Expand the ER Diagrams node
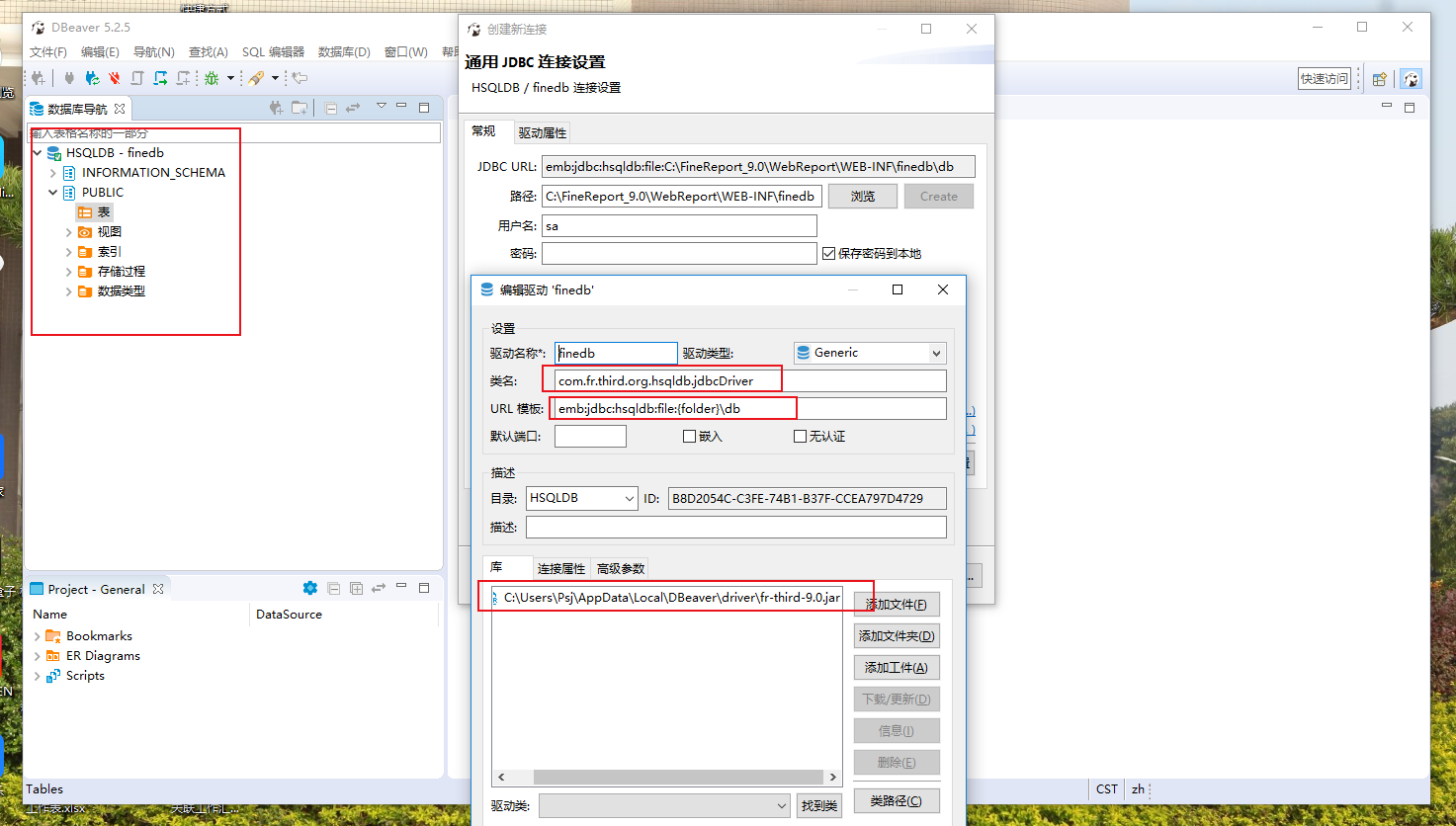The height and width of the screenshot is (826, 1456). coord(38,656)
